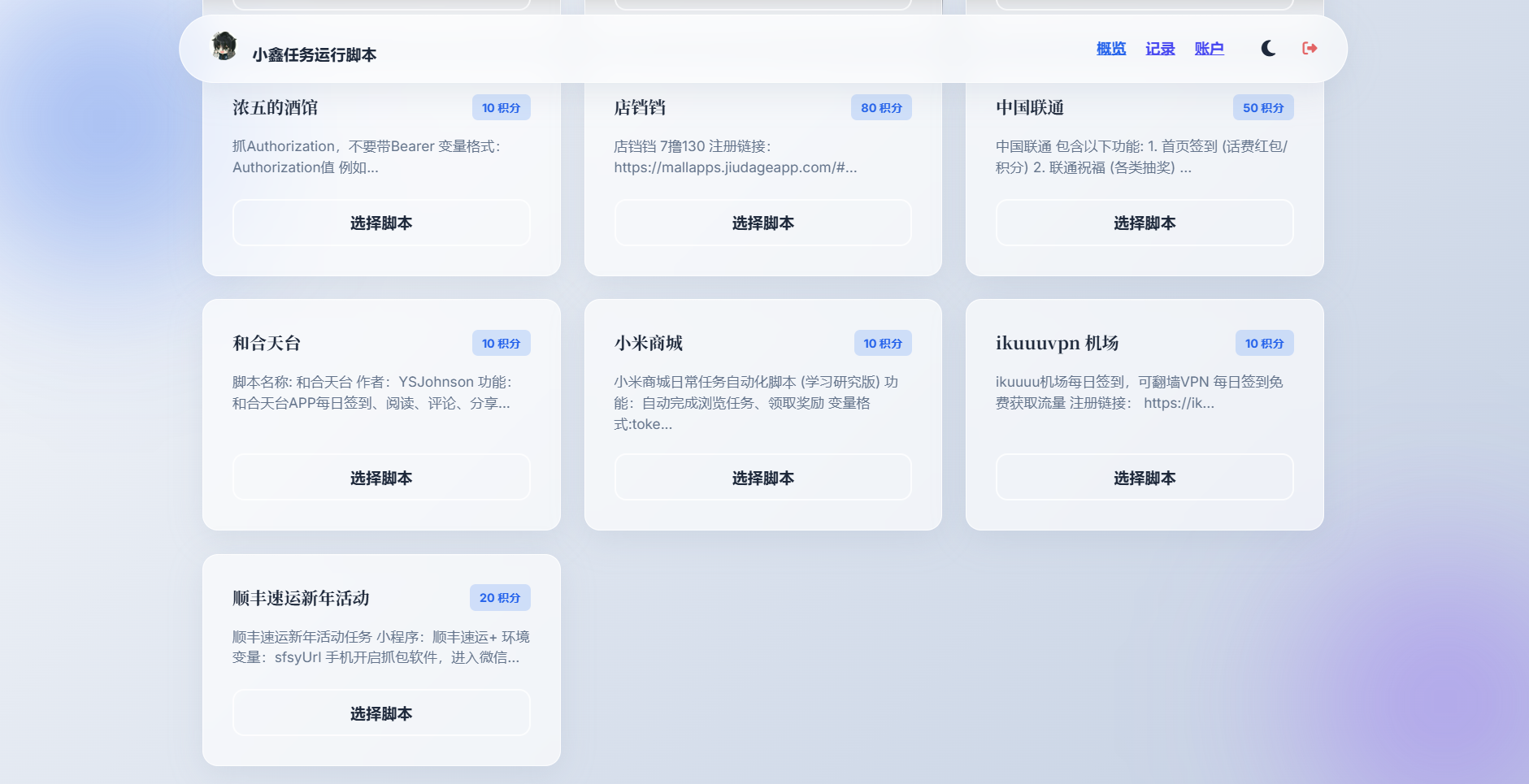Open the 概览 navigation link
1529x784 pixels.
pyautogui.click(x=1110, y=48)
